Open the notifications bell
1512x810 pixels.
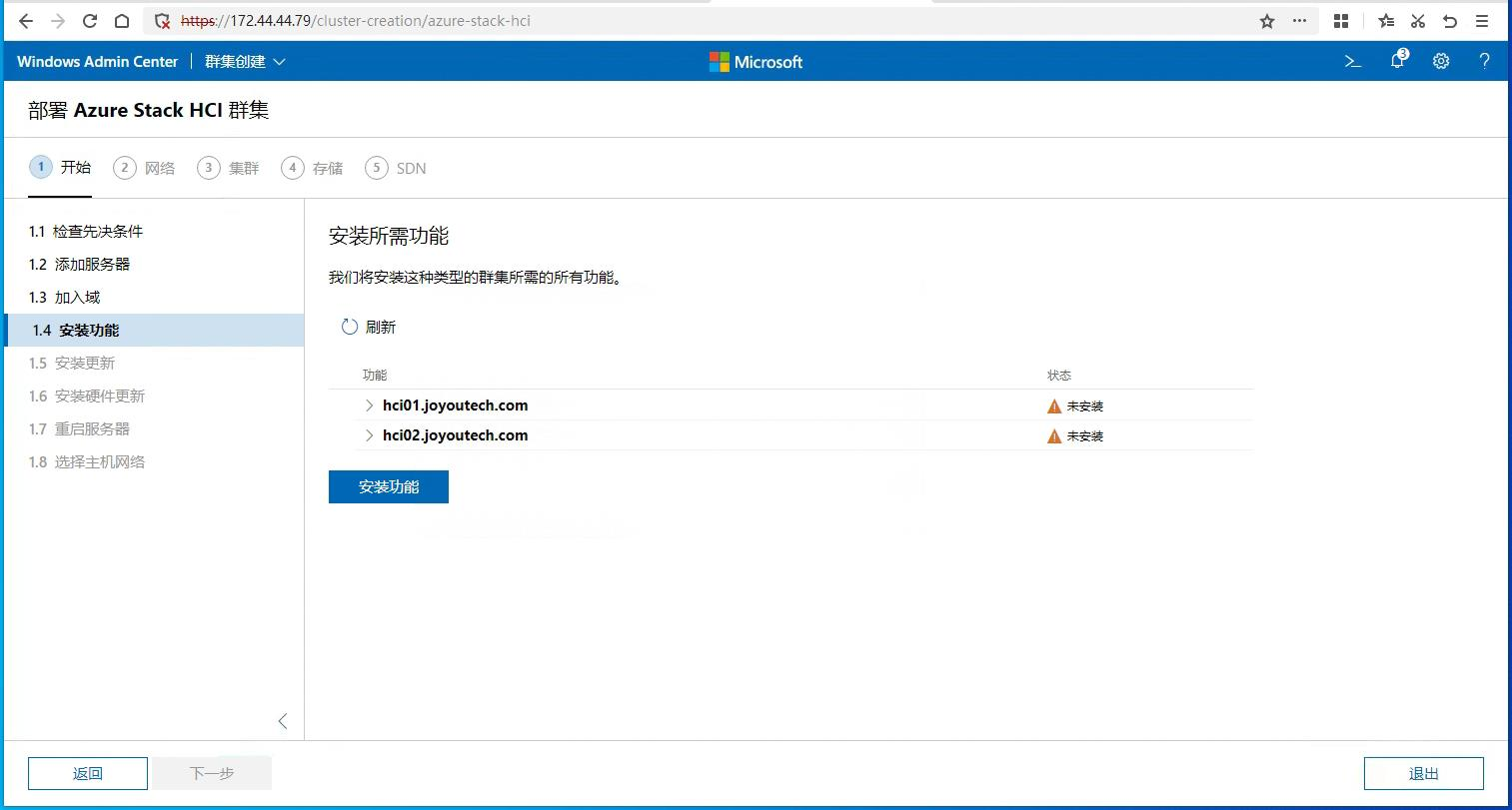pyautogui.click(x=1398, y=60)
